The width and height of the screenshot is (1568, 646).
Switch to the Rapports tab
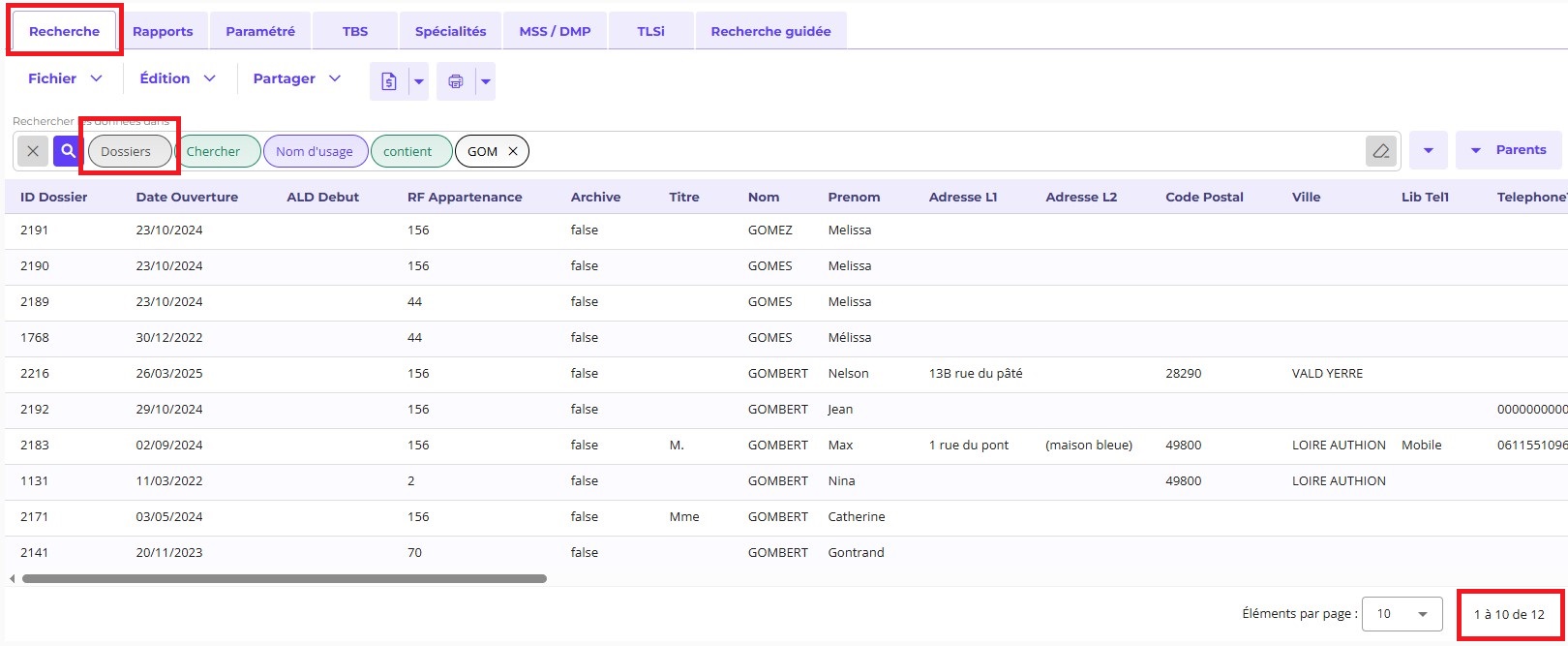coord(163,31)
